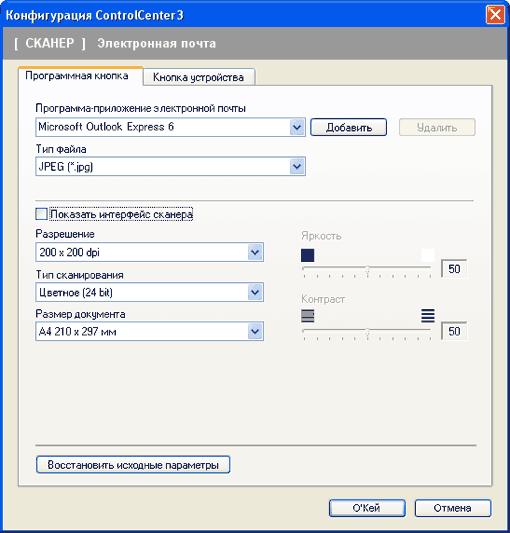Click the Яркость slider thumb

coord(367,270)
